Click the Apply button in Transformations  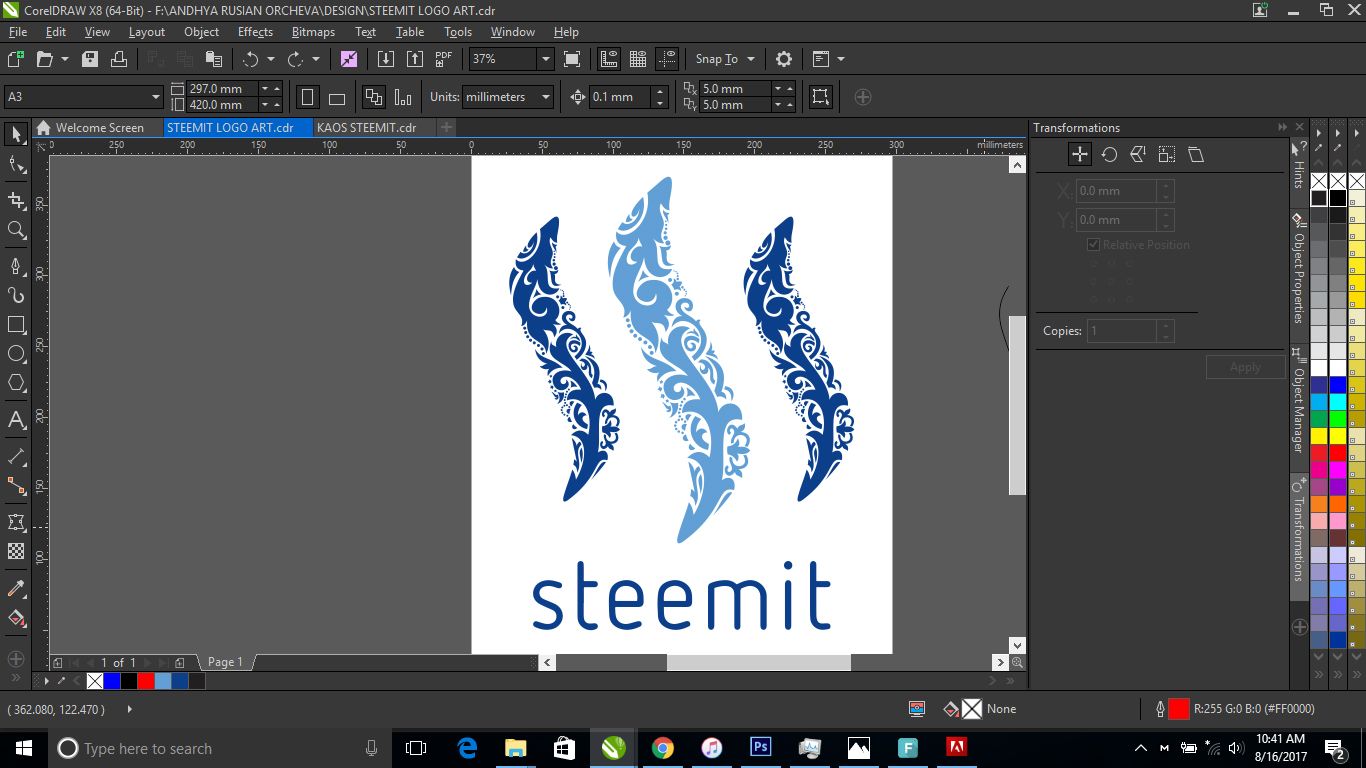(1245, 366)
